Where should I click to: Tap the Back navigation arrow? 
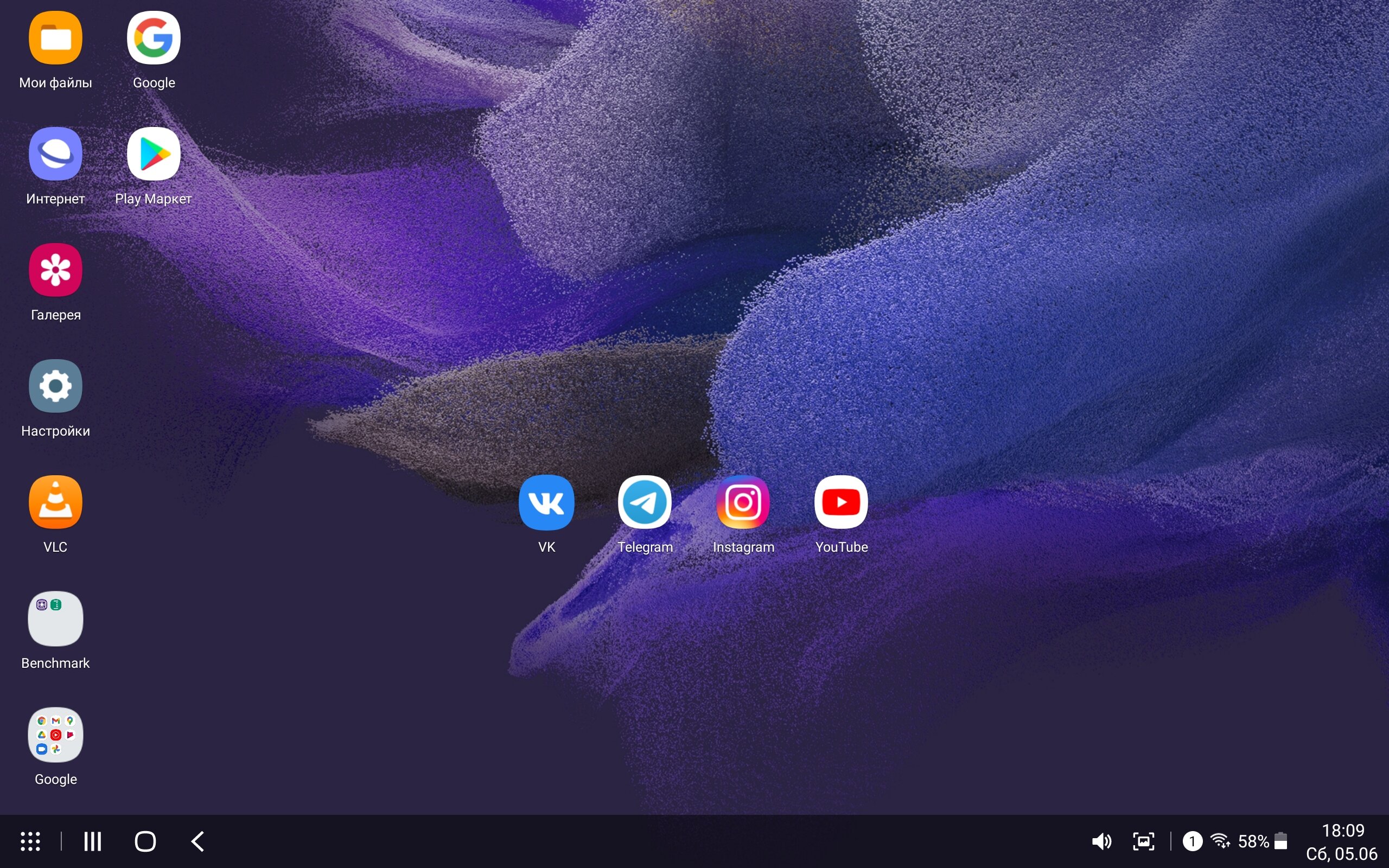(x=197, y=841)
